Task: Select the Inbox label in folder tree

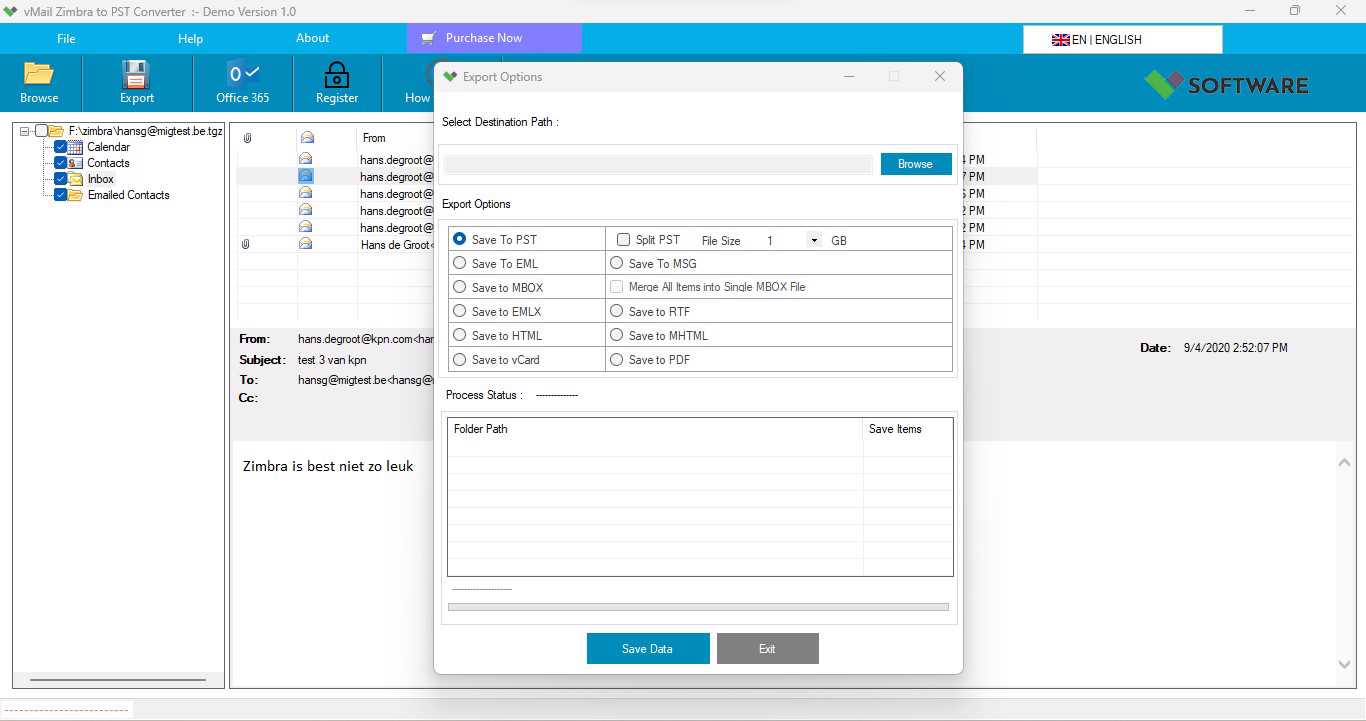Action: point(101,179)
